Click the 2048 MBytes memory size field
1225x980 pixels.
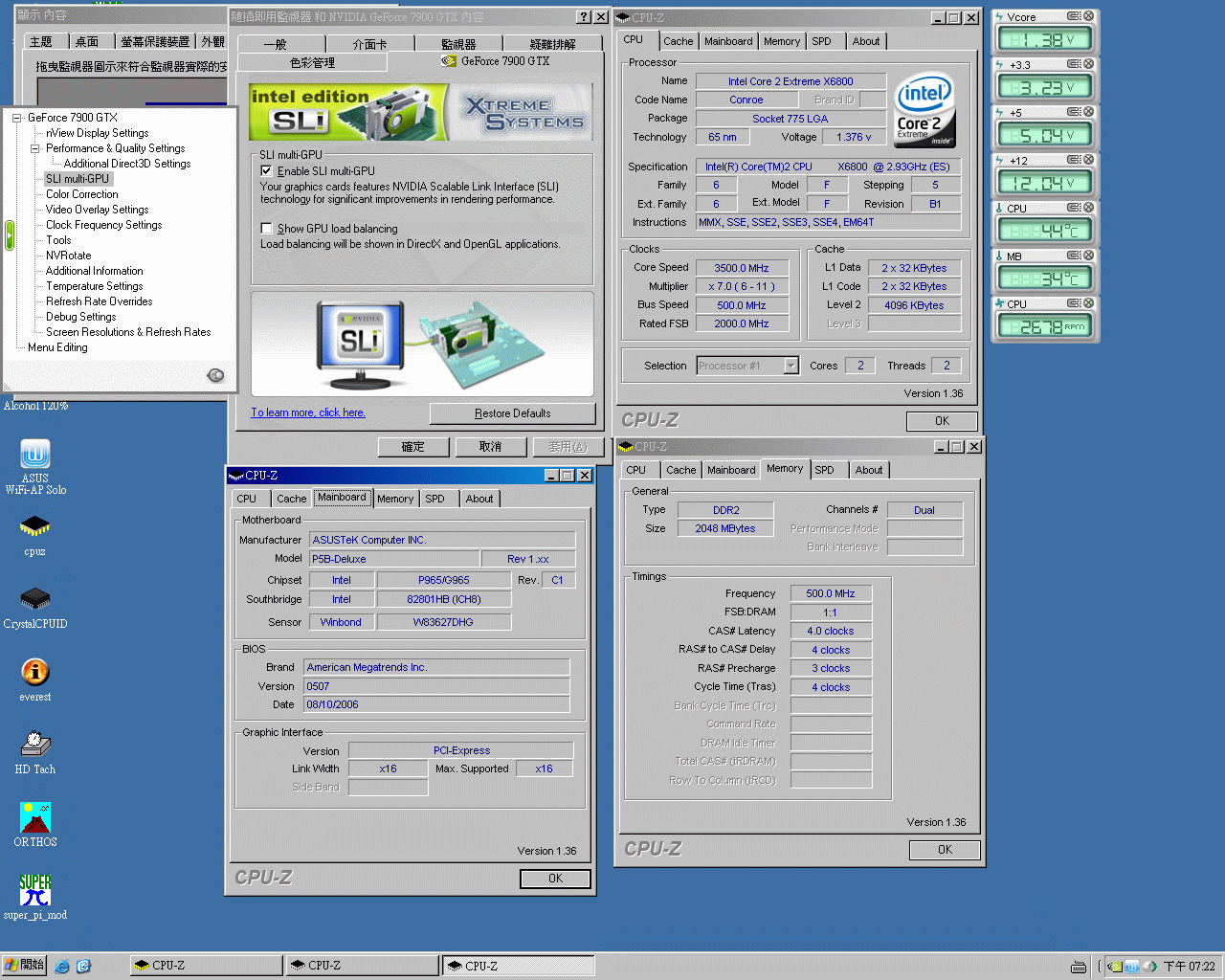tap(725, 528)
